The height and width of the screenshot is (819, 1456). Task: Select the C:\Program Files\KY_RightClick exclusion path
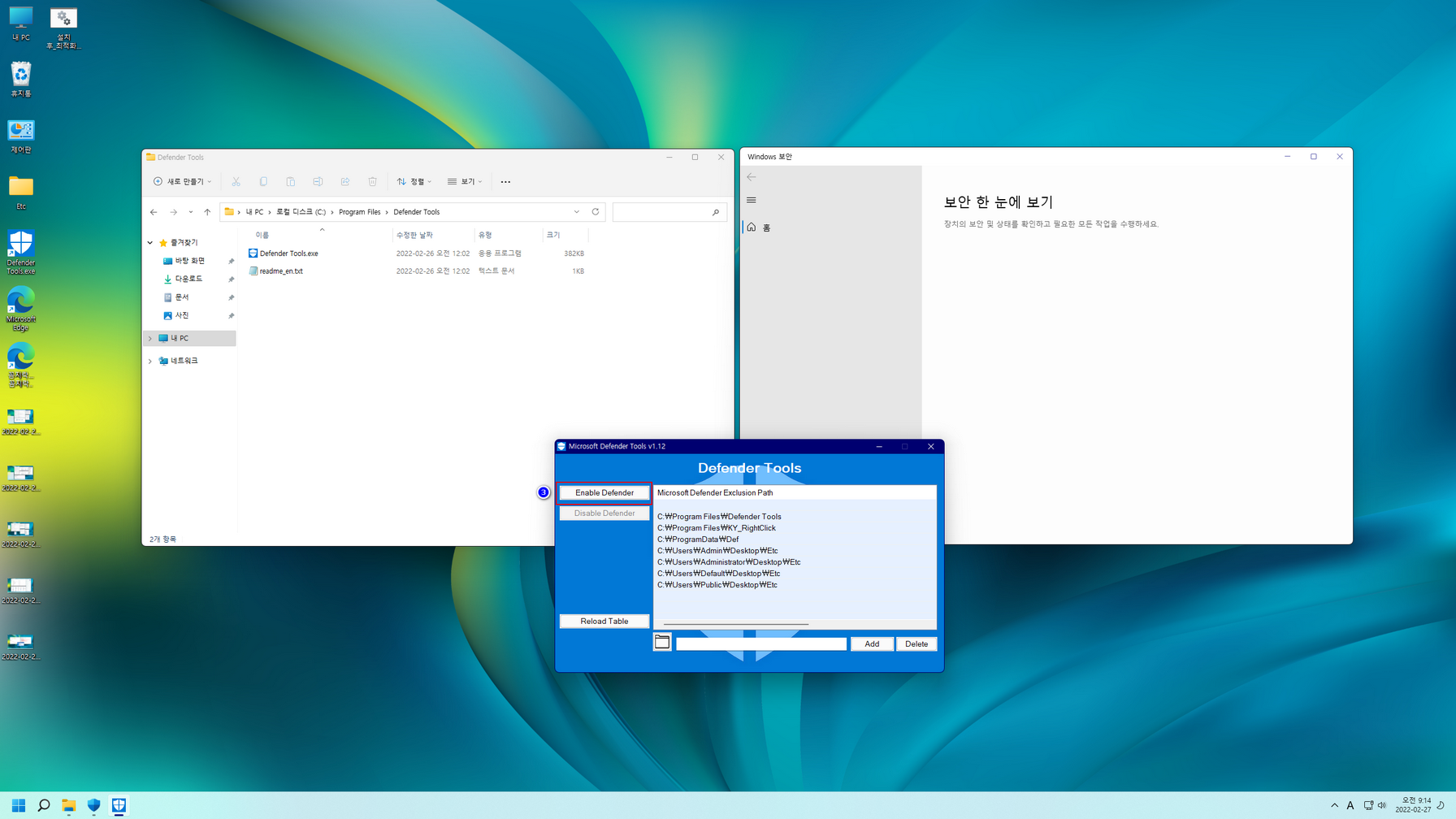tap(716, 528)
